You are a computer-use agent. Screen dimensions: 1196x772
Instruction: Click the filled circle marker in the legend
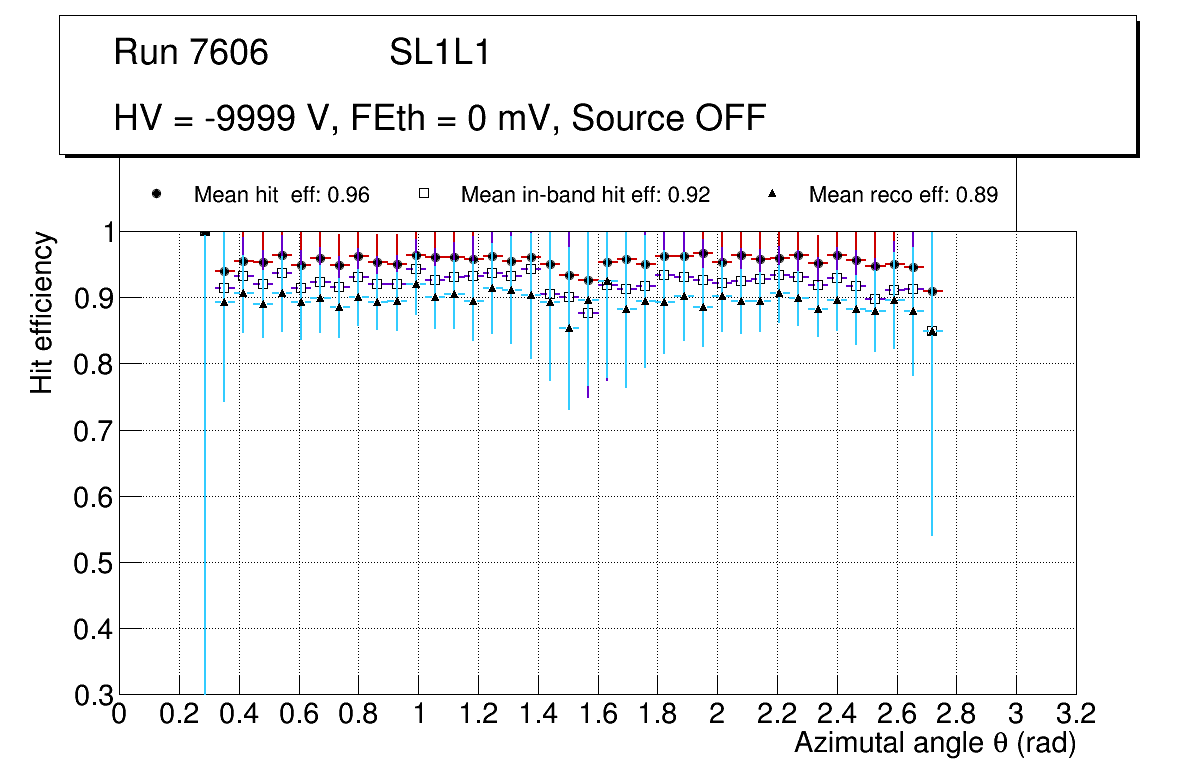tap(155, 195)
